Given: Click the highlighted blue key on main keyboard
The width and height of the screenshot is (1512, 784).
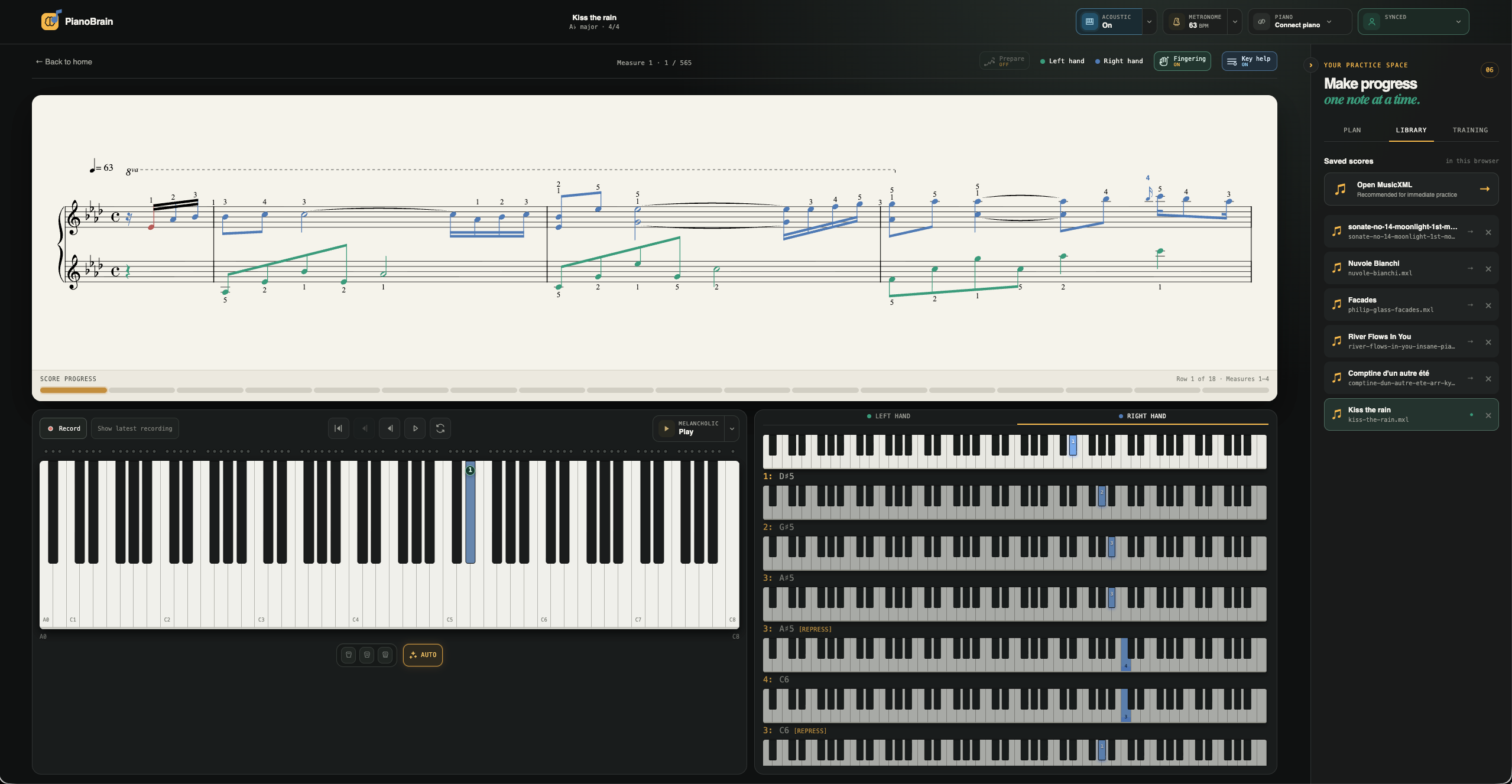Looking at the screenshot, I should [470, 512].
